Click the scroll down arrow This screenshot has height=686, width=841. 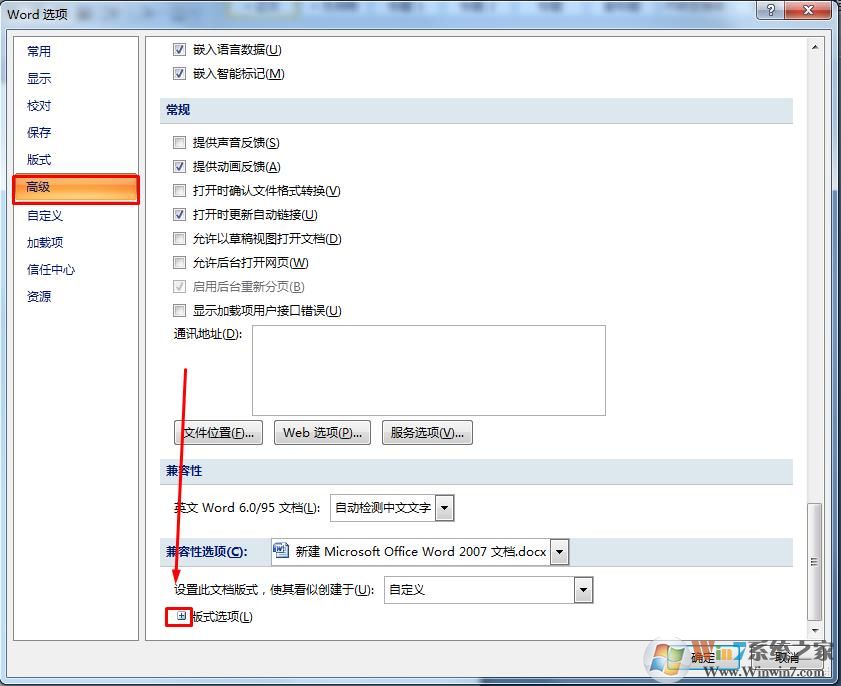pos(815,630)
